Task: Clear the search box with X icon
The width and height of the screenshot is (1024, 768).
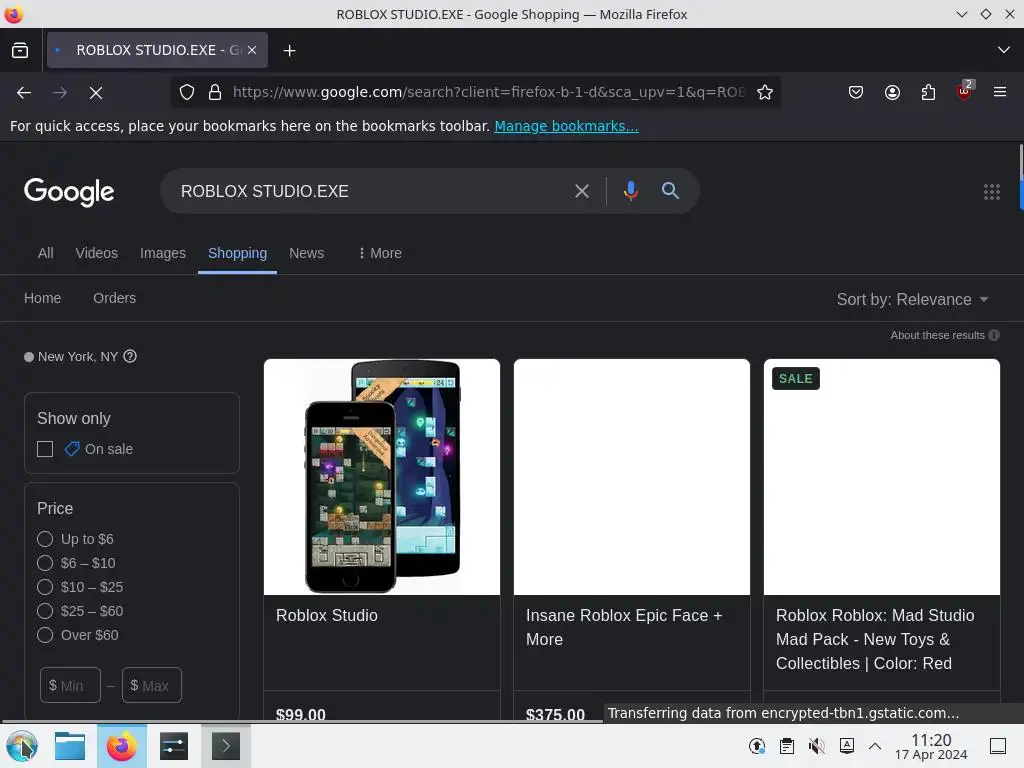Action: point(581,191)
